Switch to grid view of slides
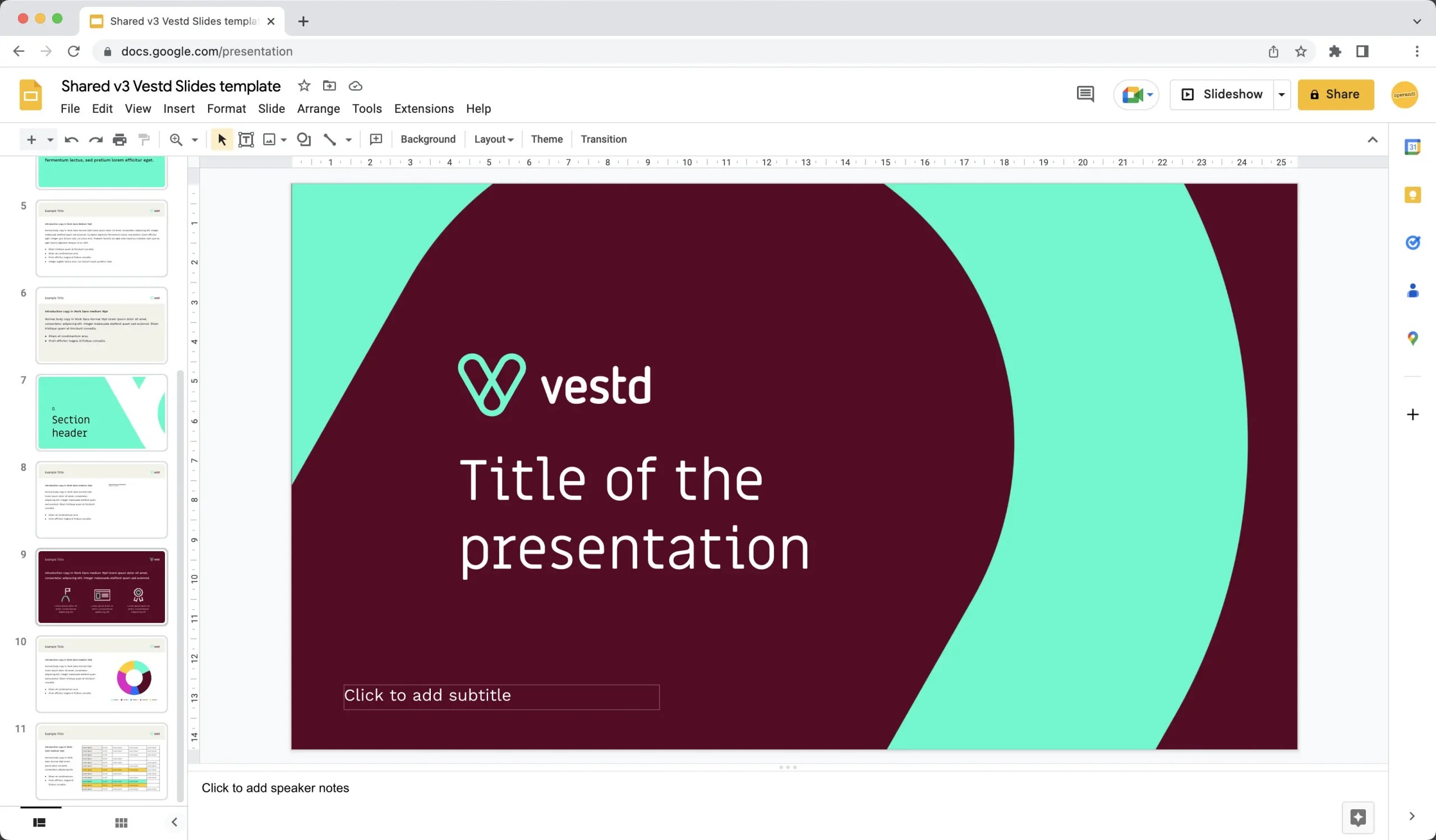1436x840 pixels. [x=121, y=823]
